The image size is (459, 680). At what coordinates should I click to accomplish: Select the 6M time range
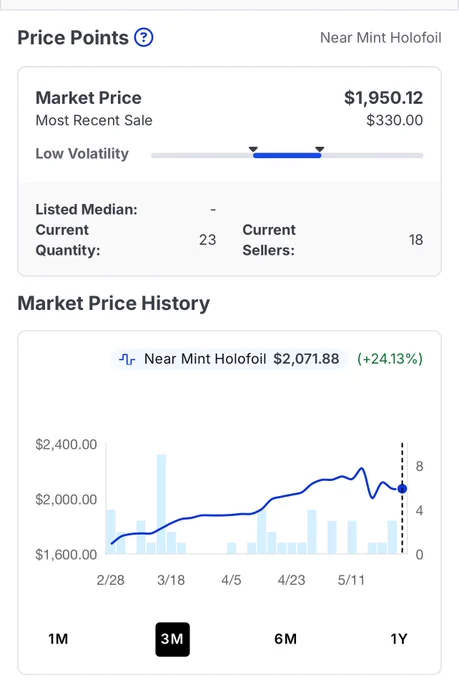click(x=285, y=639)
